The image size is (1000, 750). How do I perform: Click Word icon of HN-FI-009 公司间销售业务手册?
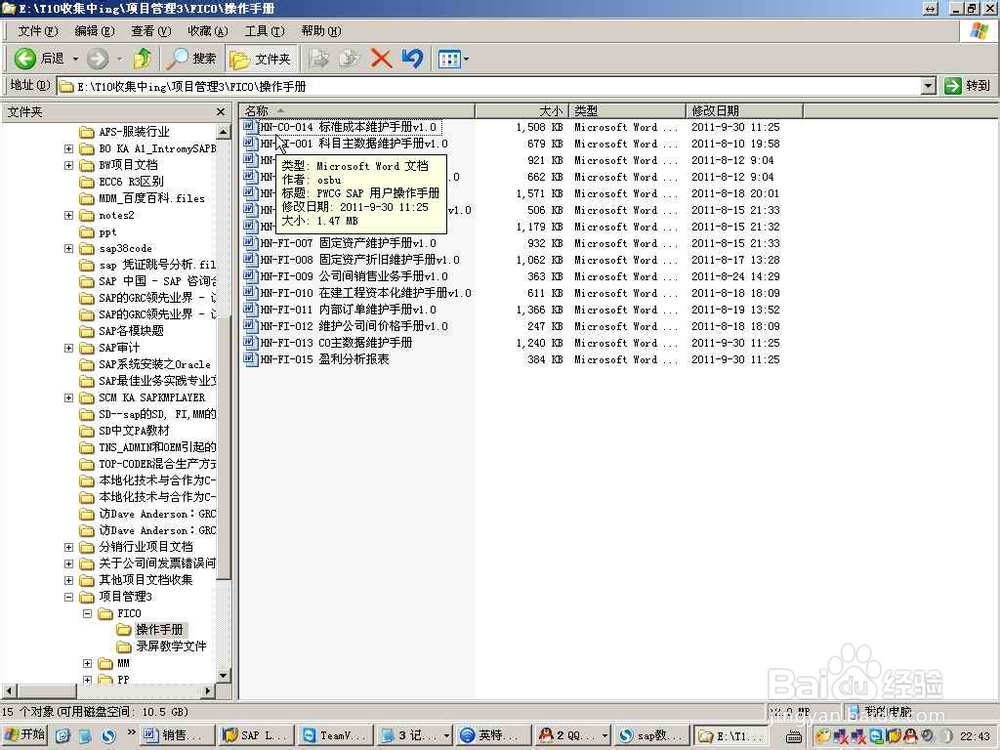pyautogui.click(x=250, y=276)
